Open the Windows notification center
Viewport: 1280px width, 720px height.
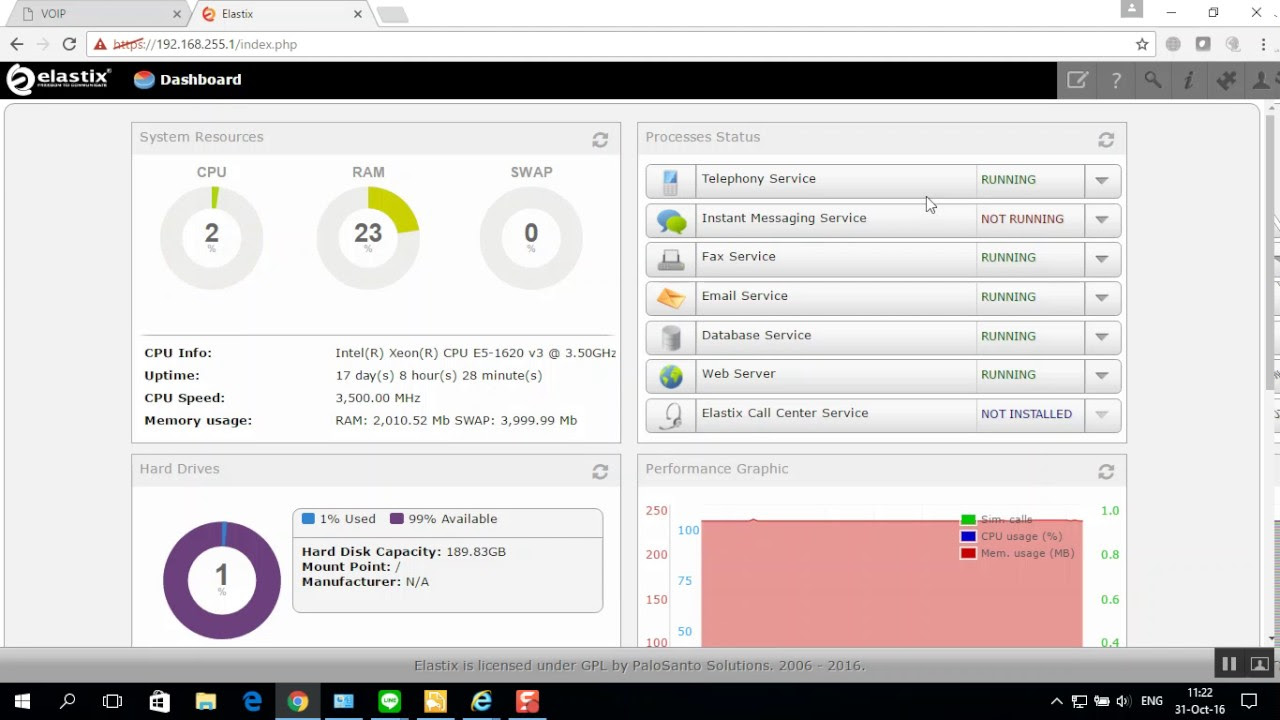(1249, 701)
